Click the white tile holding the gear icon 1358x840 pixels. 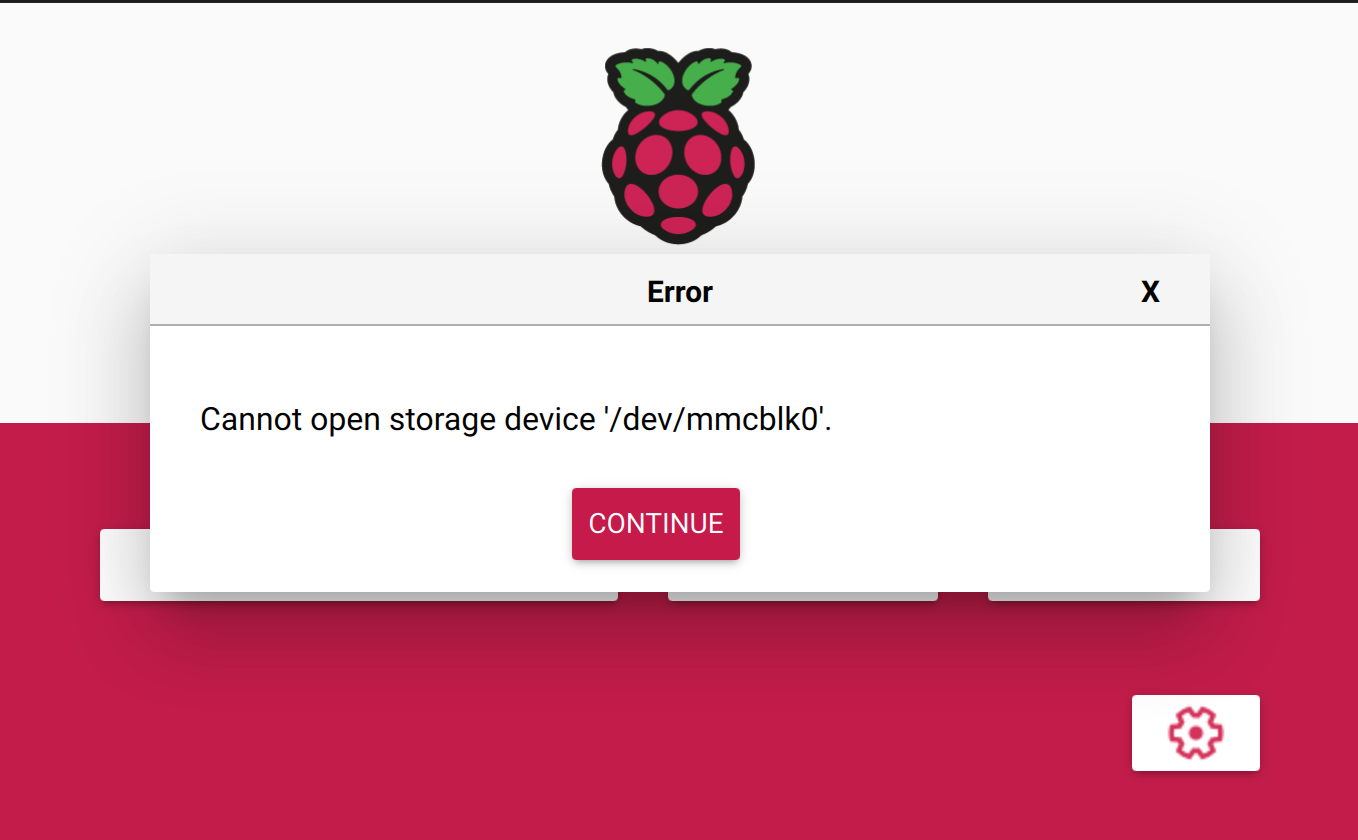(1195, 732)
